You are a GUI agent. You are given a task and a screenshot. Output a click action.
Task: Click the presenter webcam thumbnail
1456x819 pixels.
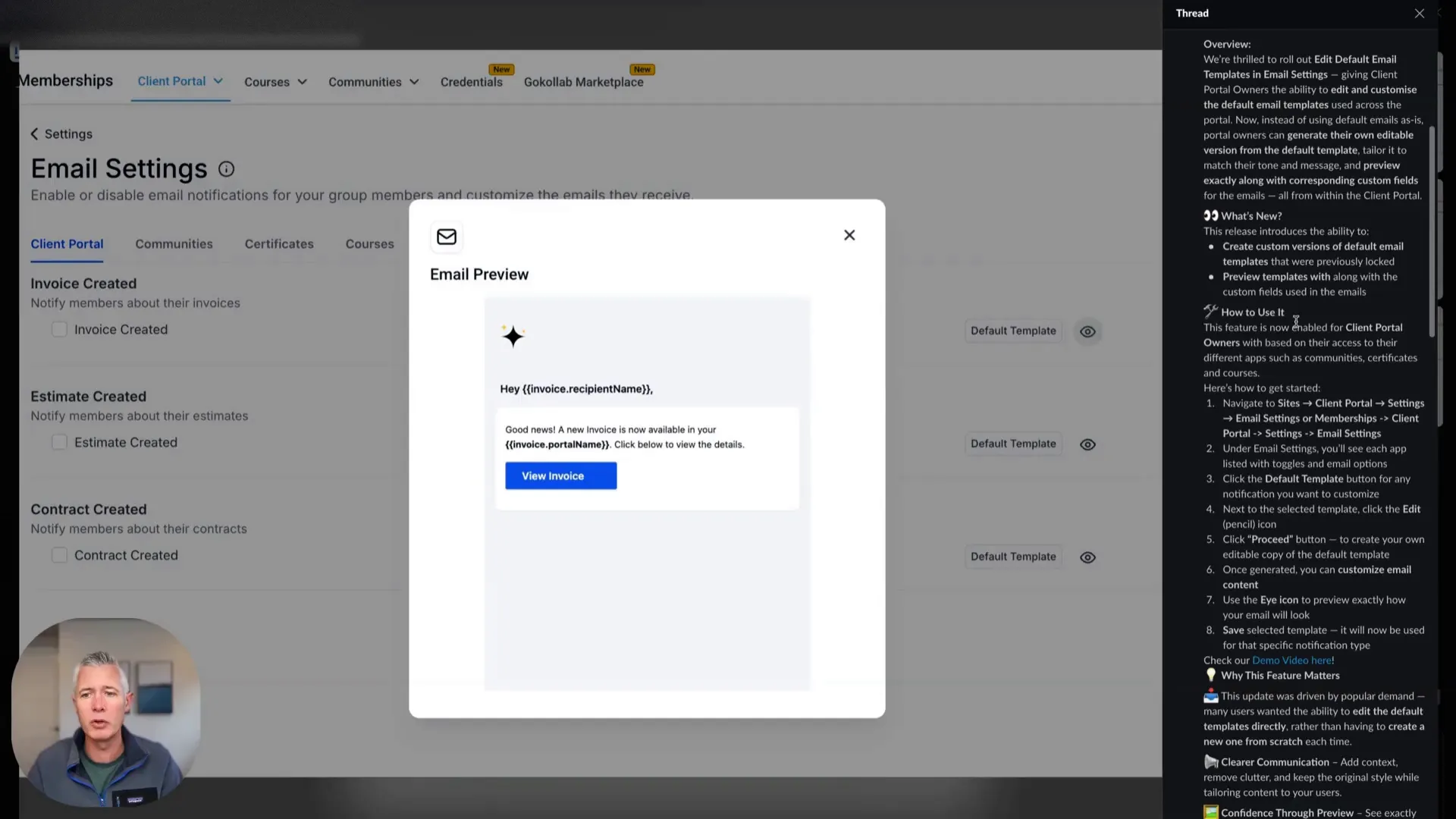[x=105, y=711]
